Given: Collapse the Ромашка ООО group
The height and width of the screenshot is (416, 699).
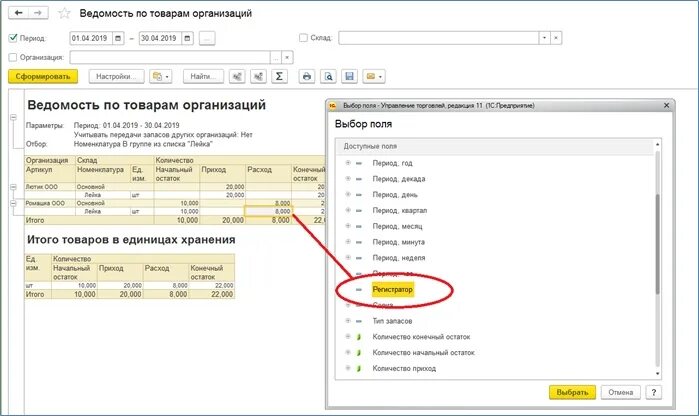Looking at the screenshot, I should [13, 203].
